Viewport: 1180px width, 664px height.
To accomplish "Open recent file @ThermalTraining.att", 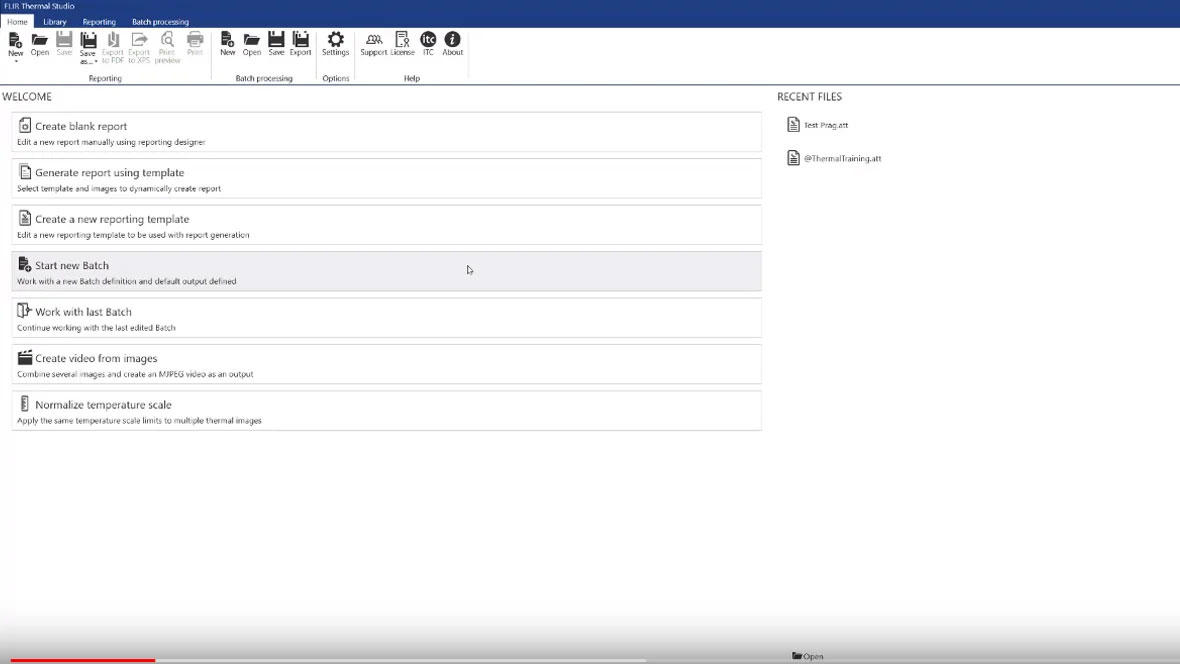I will click(841, 158).
